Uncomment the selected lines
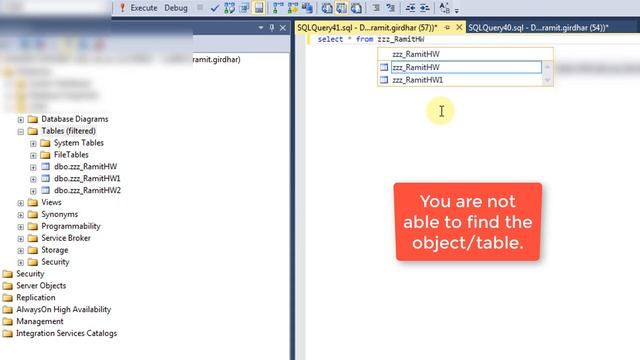 click(391, 8)
